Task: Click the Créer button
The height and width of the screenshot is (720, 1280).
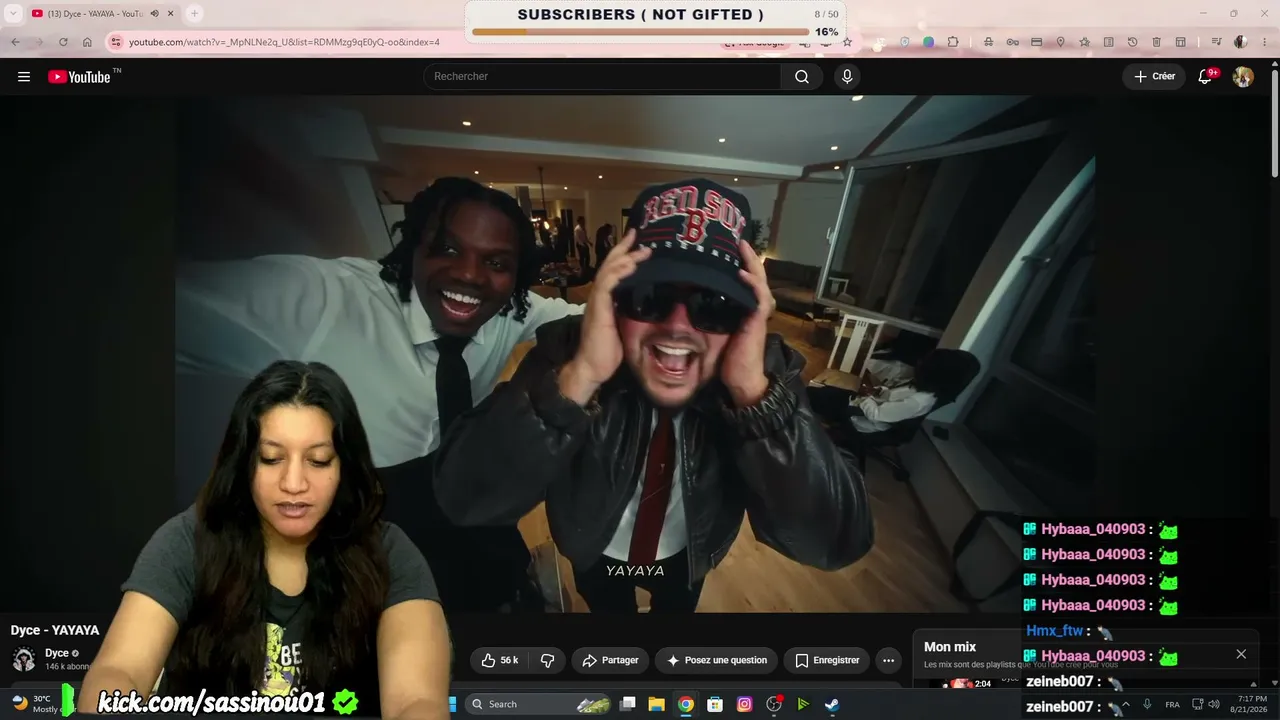Action: [x=1154, y=77]
